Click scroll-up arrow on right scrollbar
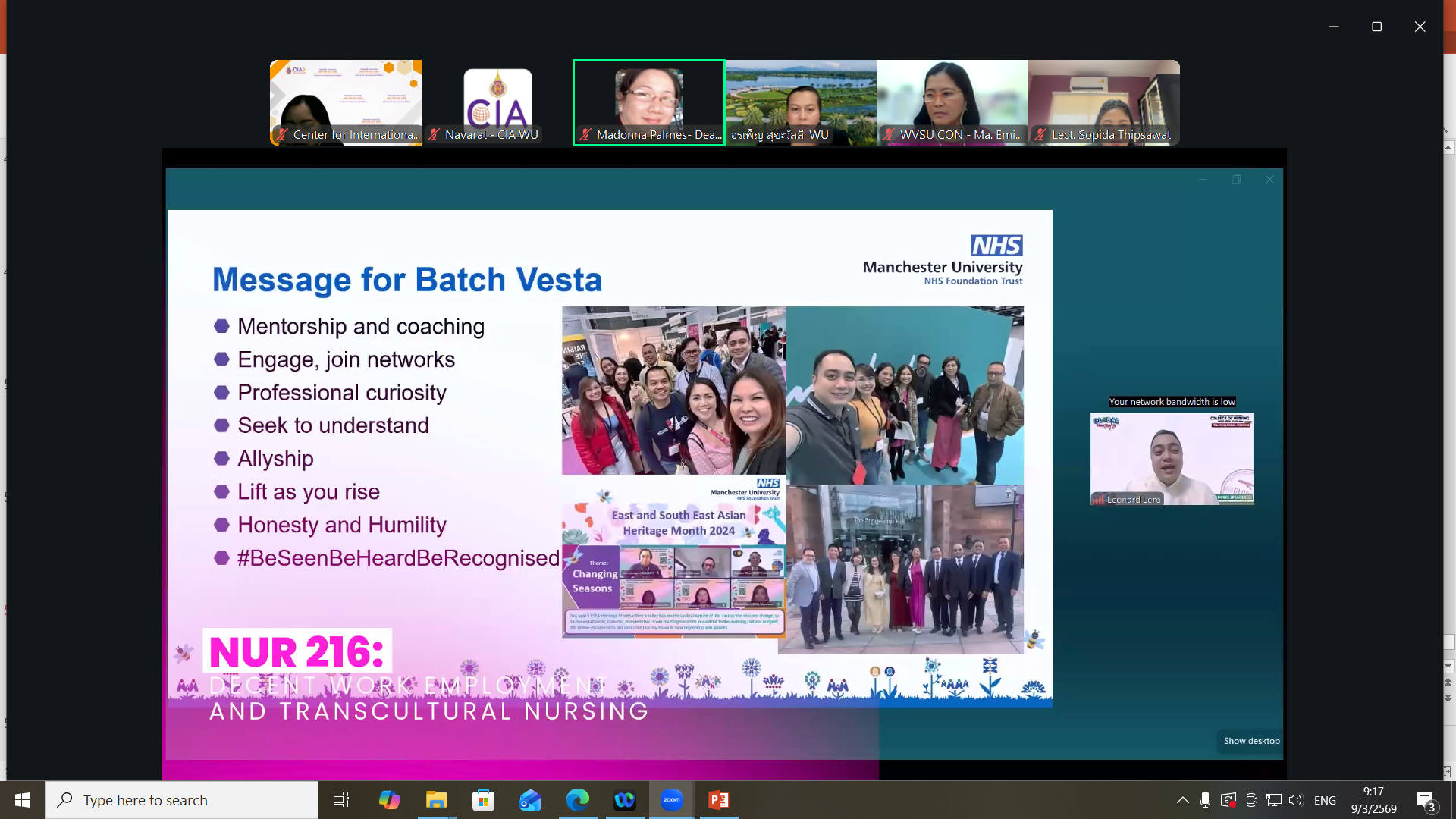Screen dimensions: 1456x819 [1448, 148]
